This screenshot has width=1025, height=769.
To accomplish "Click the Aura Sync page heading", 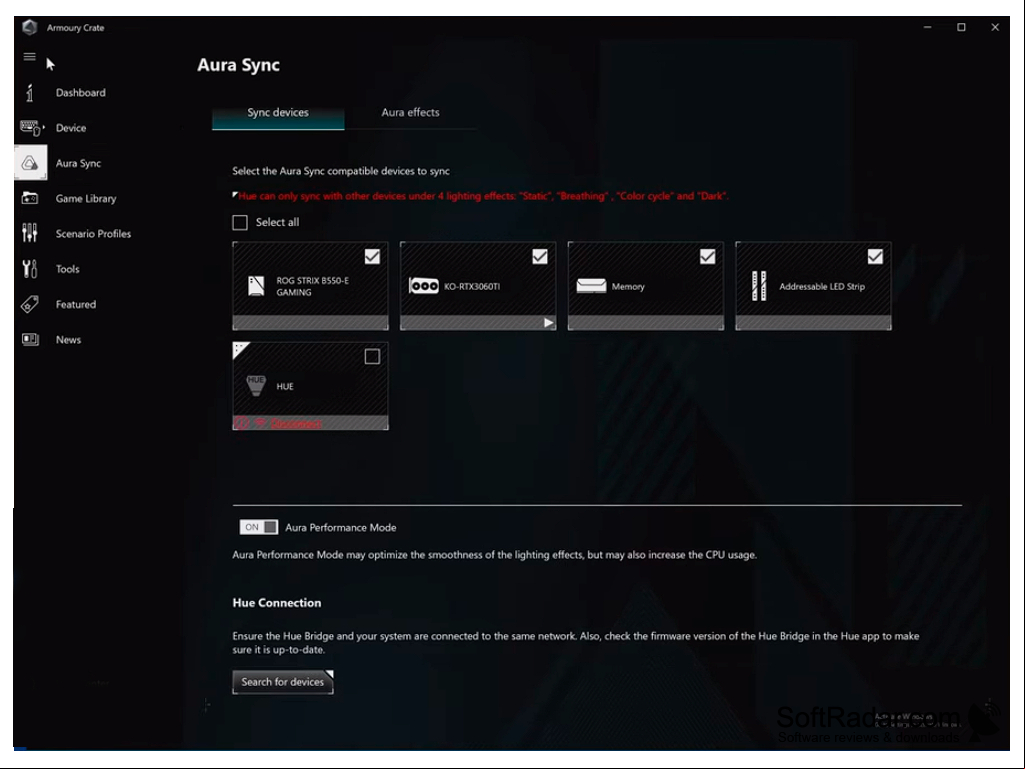I will 239,65.
